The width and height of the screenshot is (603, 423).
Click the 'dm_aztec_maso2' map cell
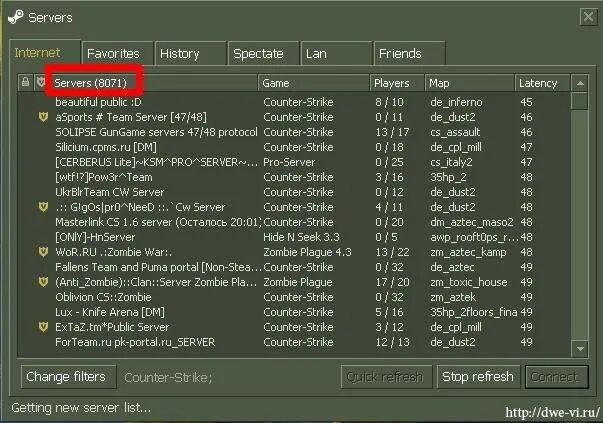(471, 222)
